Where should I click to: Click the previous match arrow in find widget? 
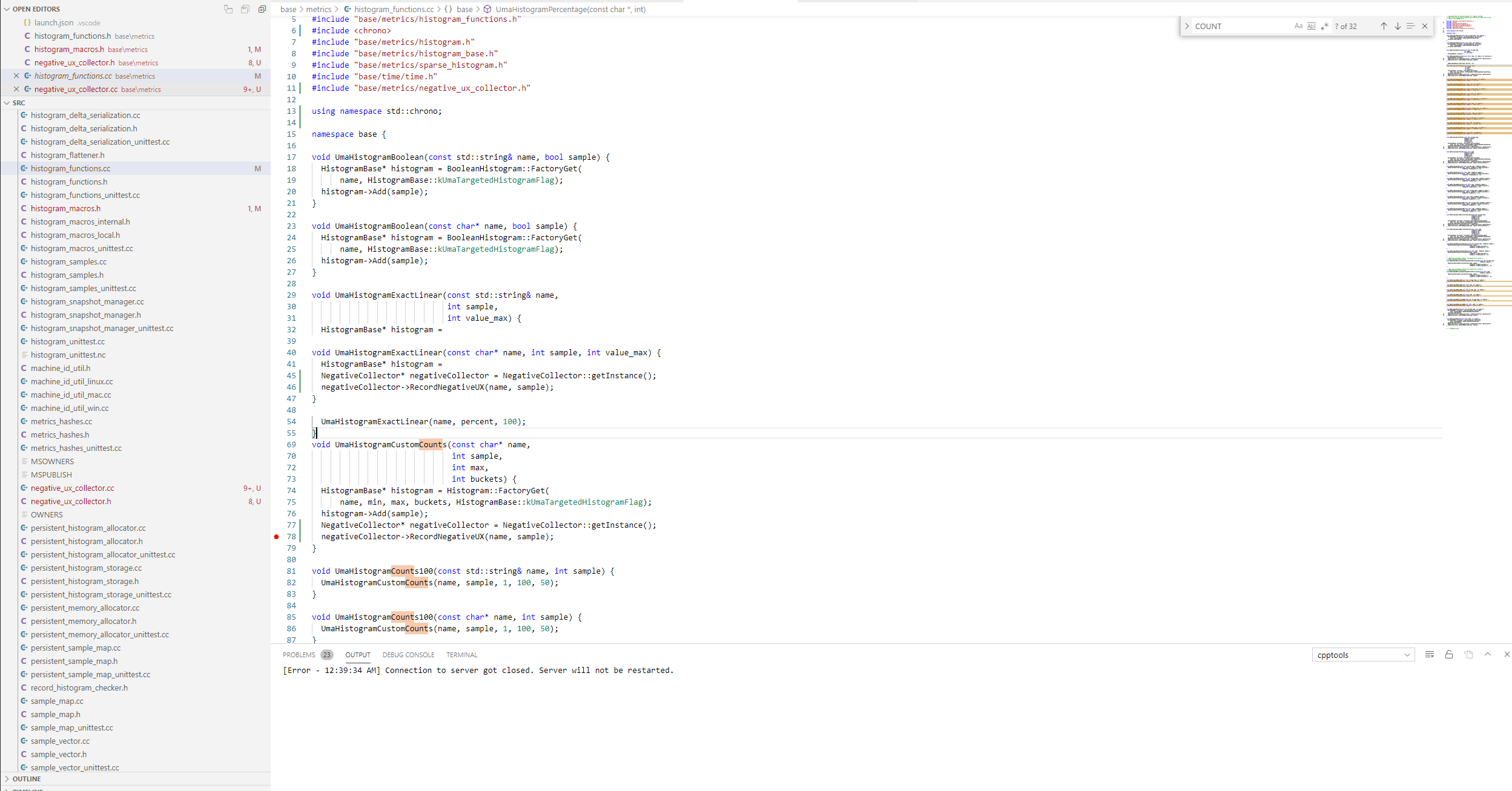point(1383,26)
